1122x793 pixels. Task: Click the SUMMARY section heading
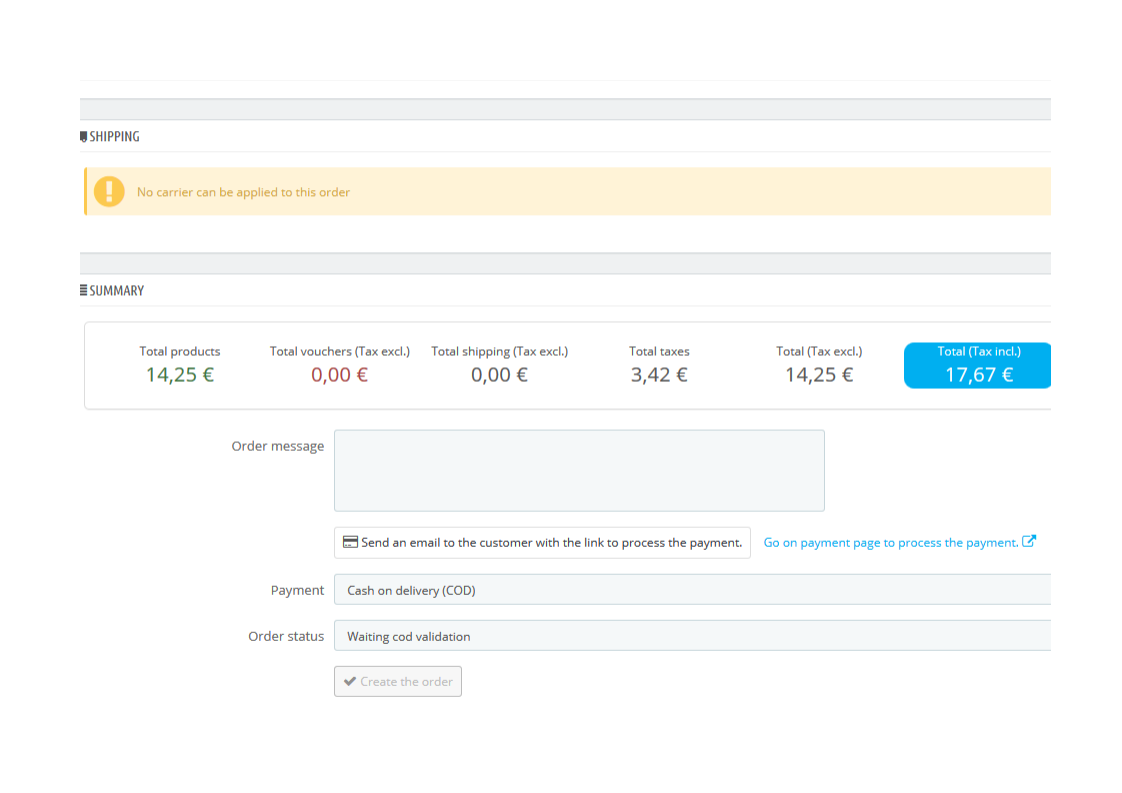[117, 291]
